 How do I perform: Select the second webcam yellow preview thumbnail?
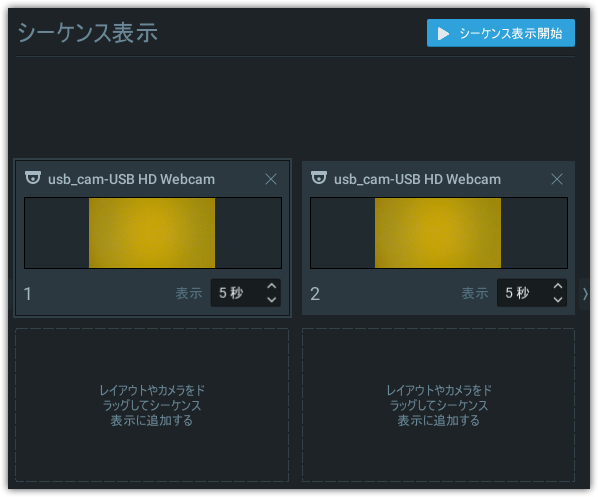point(438,233)
